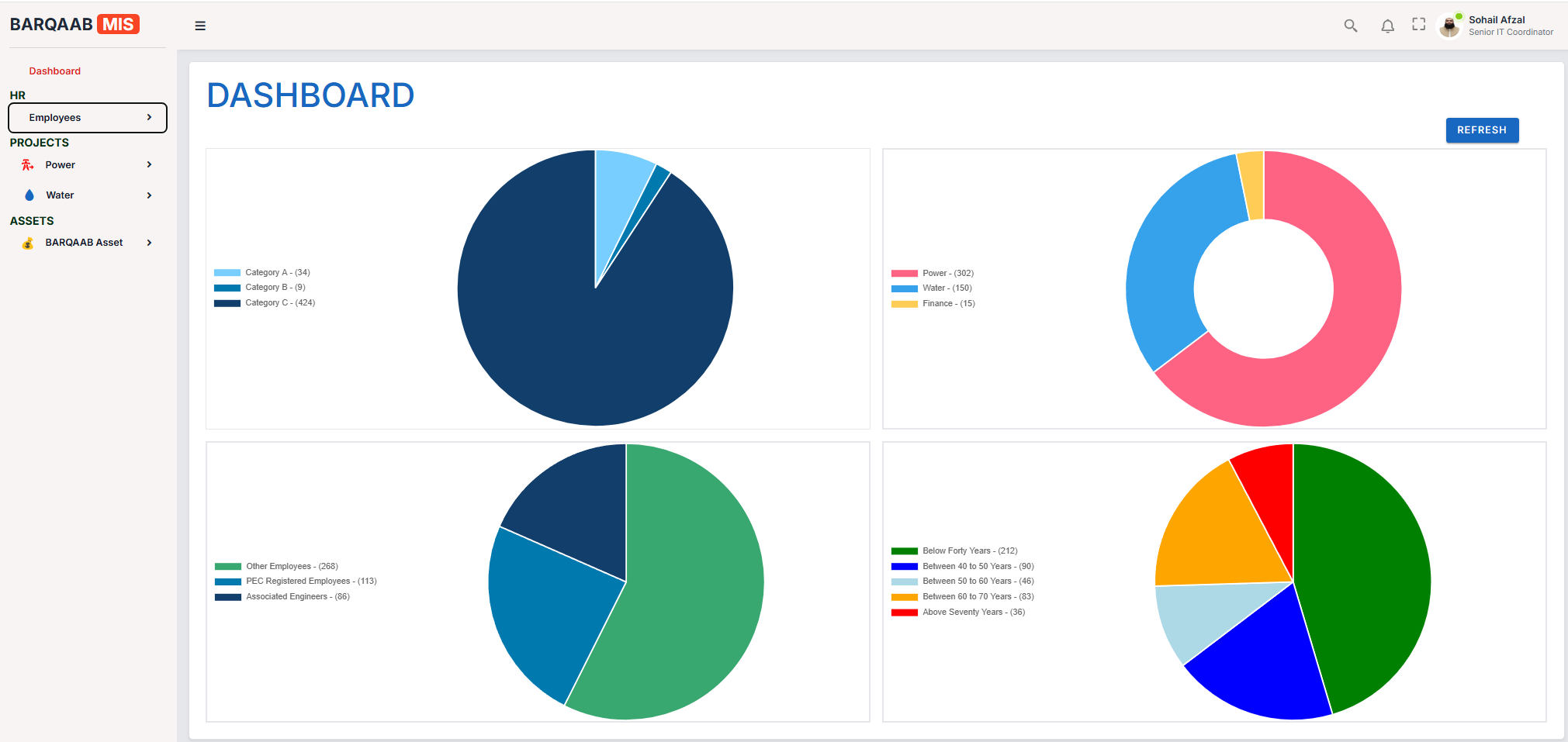The image size is (1568, 742).
Task: Click the Sohail Afzal user name
Action: click(x=1497, y=20)
